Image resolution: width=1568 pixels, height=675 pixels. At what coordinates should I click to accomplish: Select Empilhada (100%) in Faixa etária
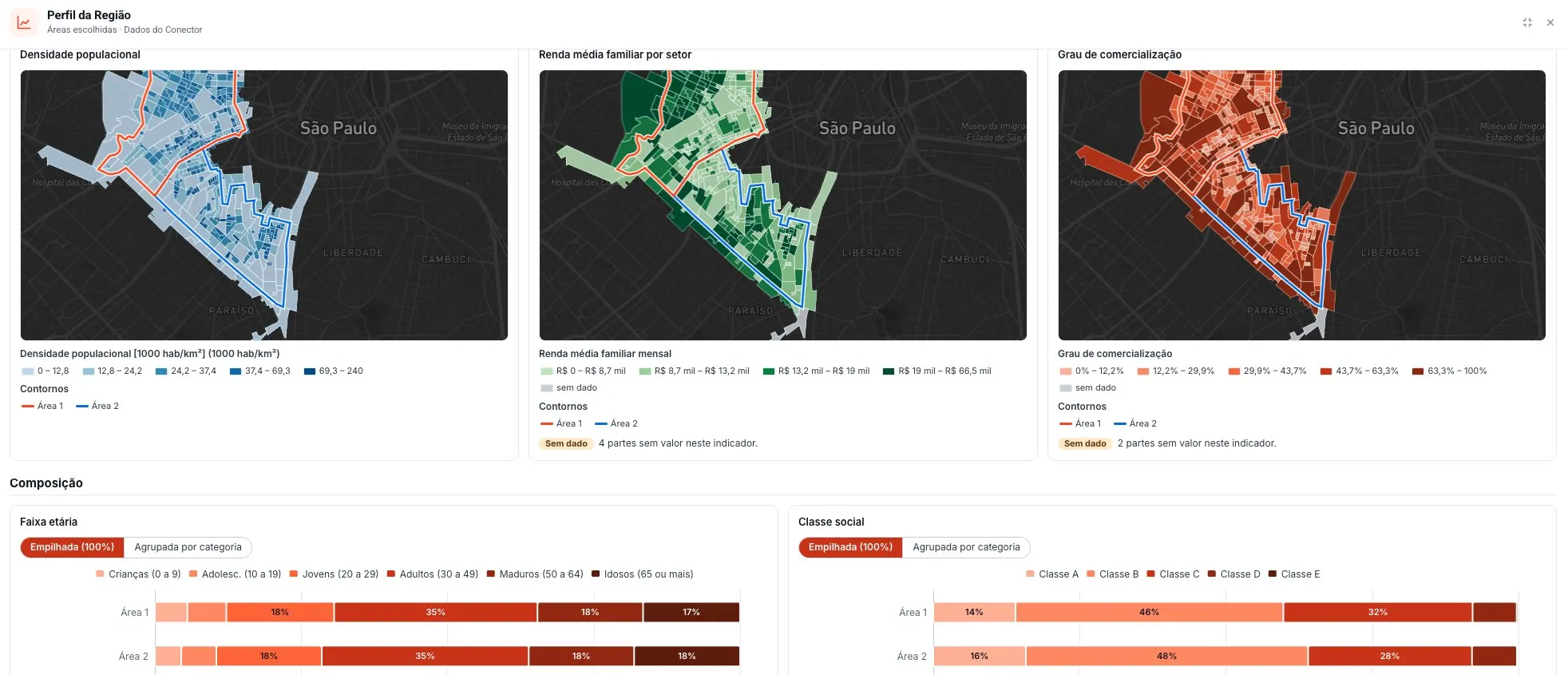point(73,547)
